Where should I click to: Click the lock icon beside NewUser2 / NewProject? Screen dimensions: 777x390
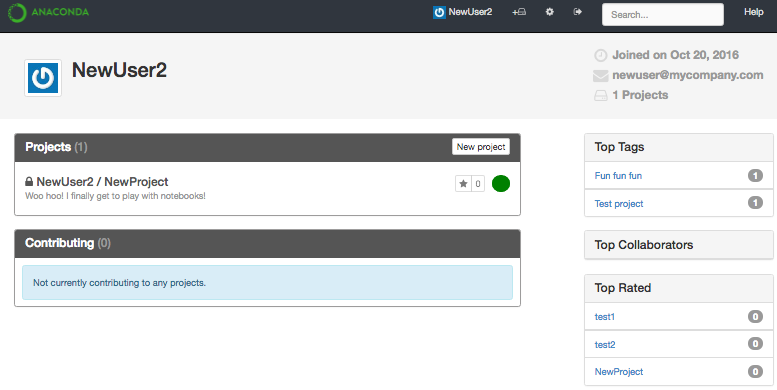(29, 182)
